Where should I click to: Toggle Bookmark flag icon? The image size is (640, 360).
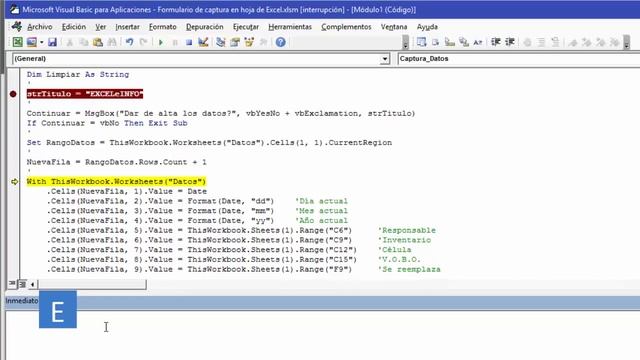[573, 42]
